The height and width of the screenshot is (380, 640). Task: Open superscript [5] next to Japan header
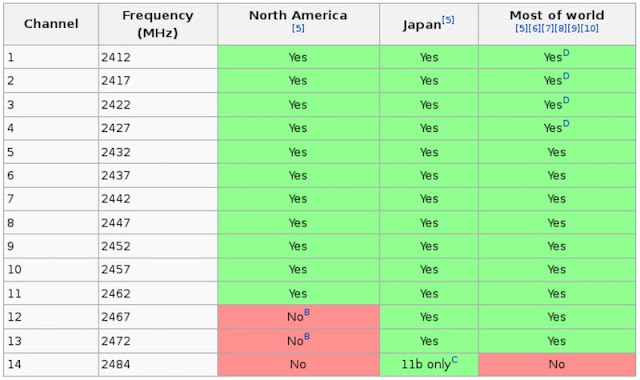click(x=448, y=20)
